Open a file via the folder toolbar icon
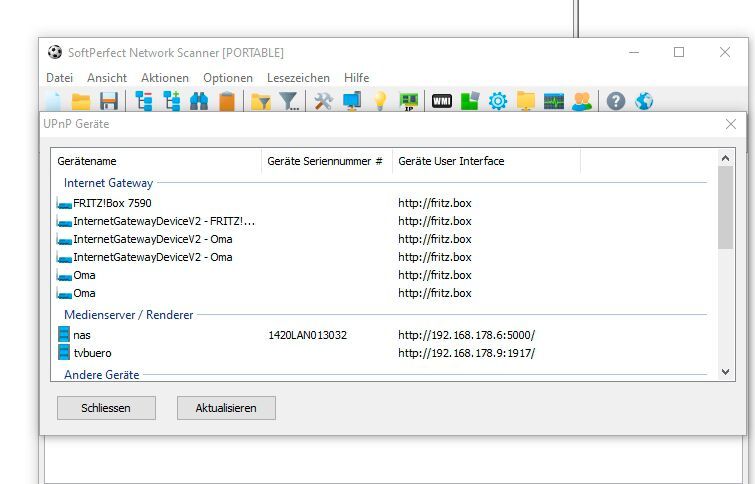 click(x=81, y=101)
